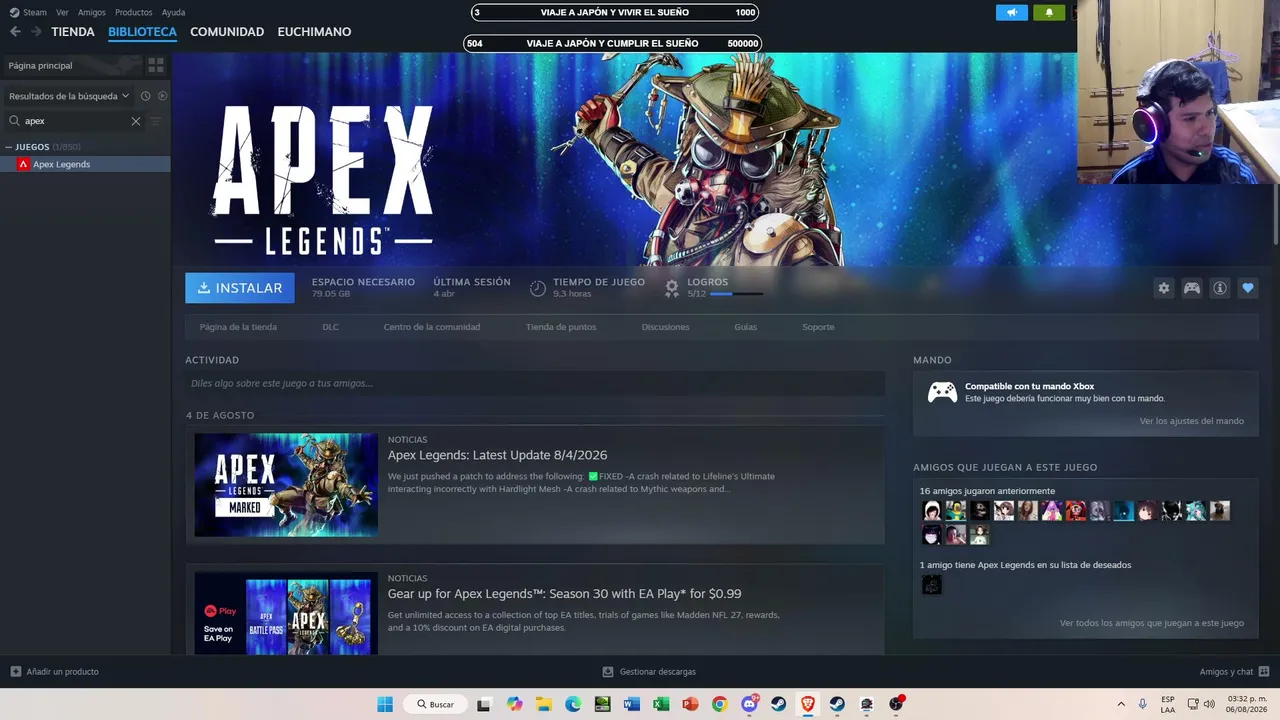Open Guías for Apex Legends
The image size is (1280, 720).
(746, 327)
